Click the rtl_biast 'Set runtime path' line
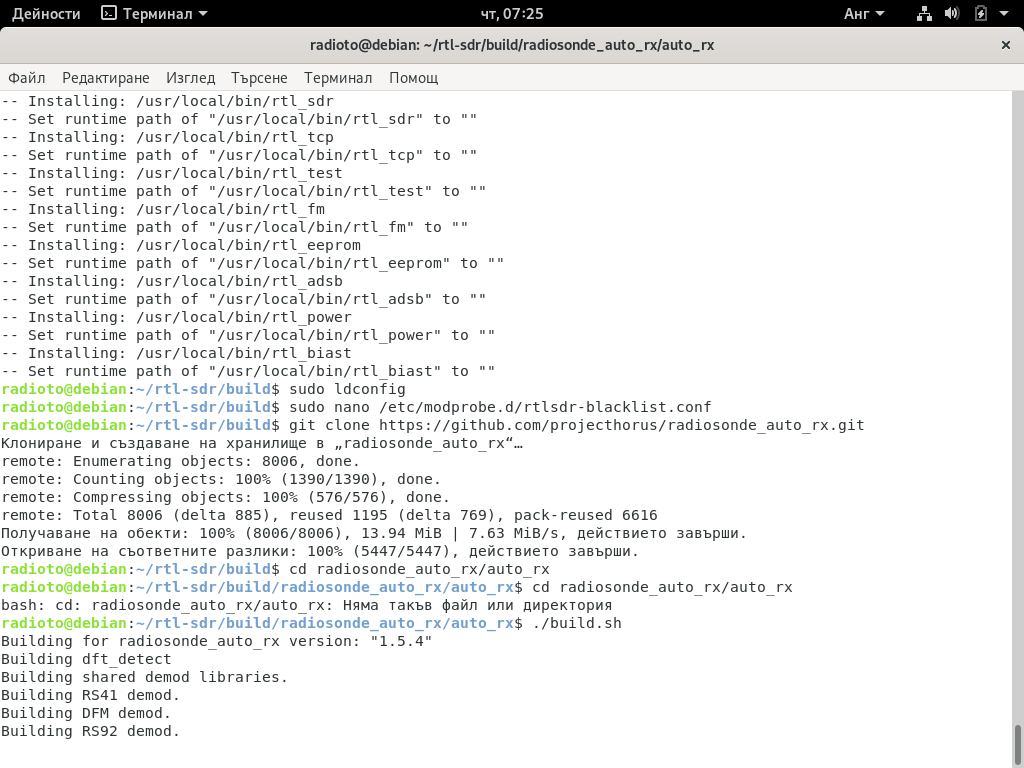Image resolution: width=1024 pixels, height=768 pixels. tap(248, 371)
